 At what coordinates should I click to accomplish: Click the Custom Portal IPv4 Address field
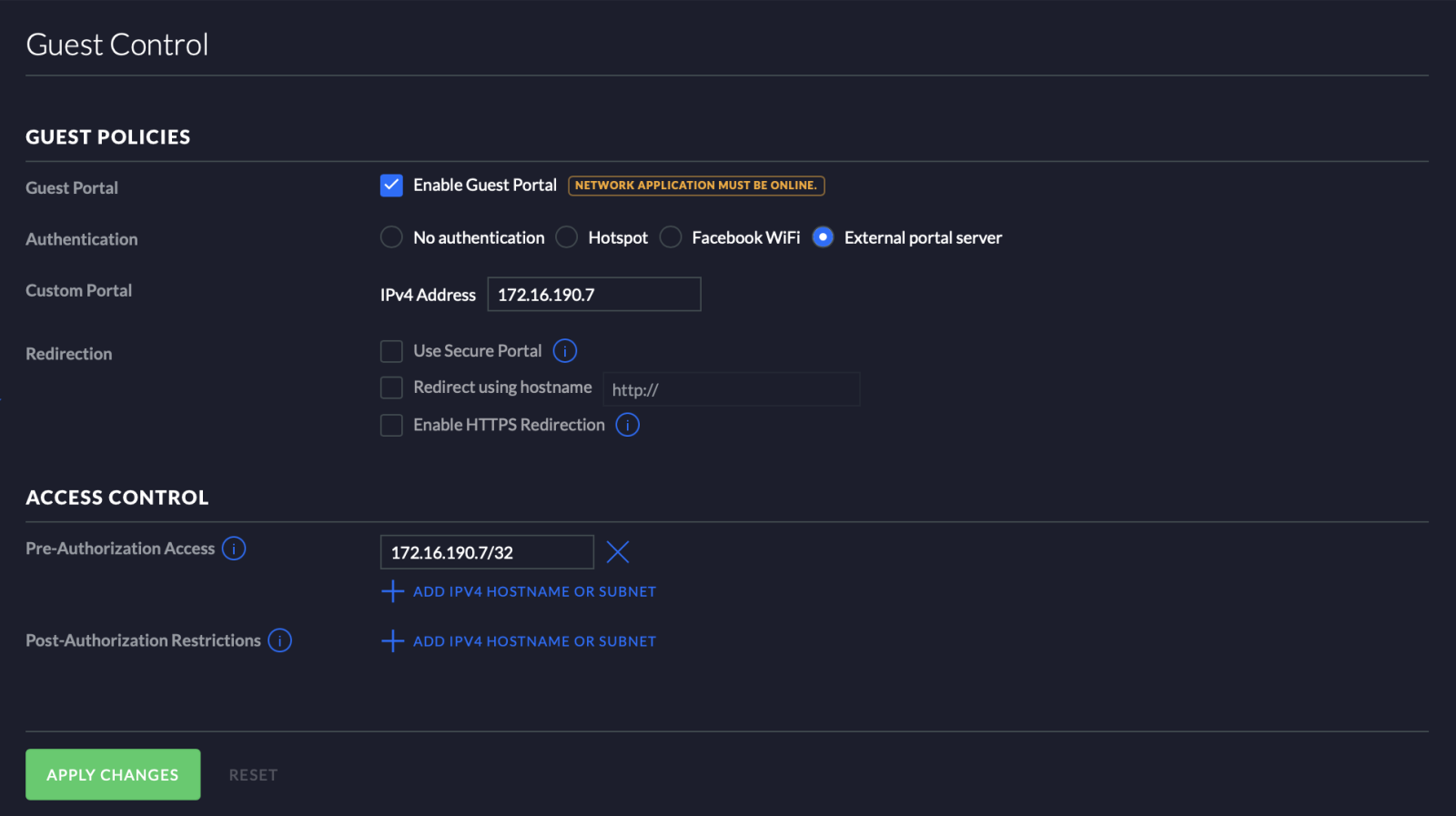593,295
